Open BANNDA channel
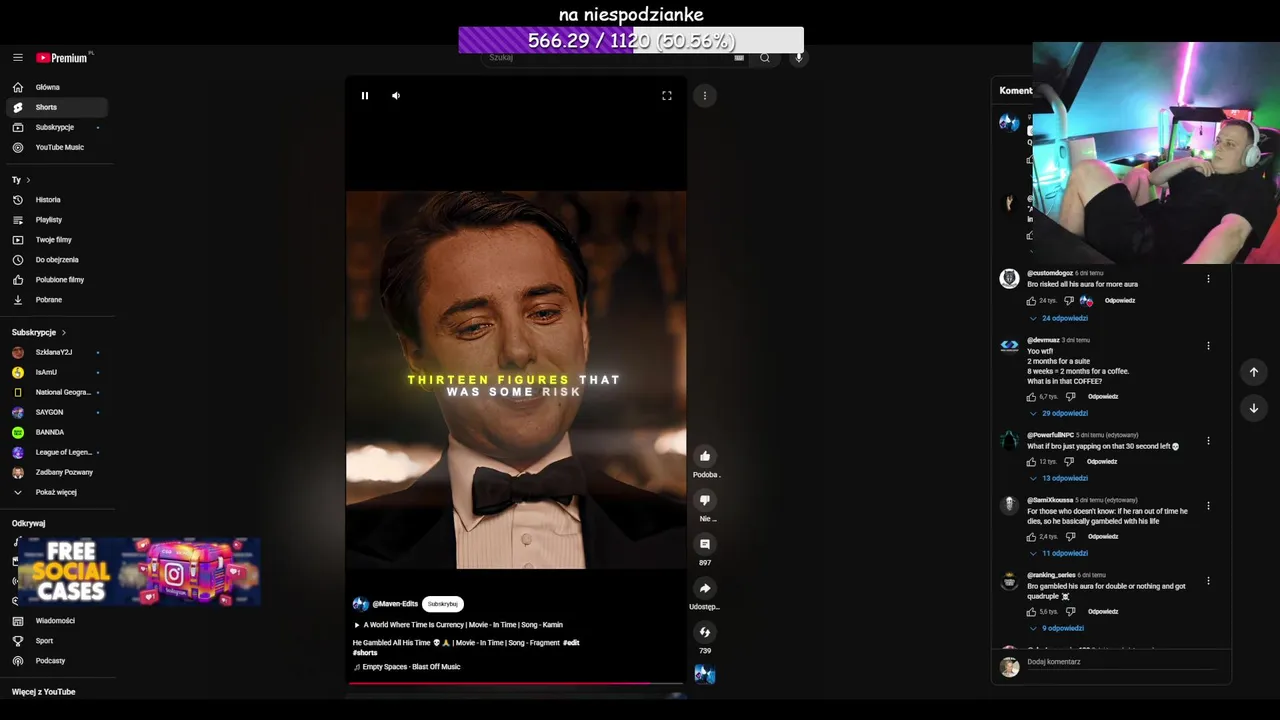Image resolution: width=1280 pixels, height=720 pixels. pyautogui.click(x=57, y=432)
